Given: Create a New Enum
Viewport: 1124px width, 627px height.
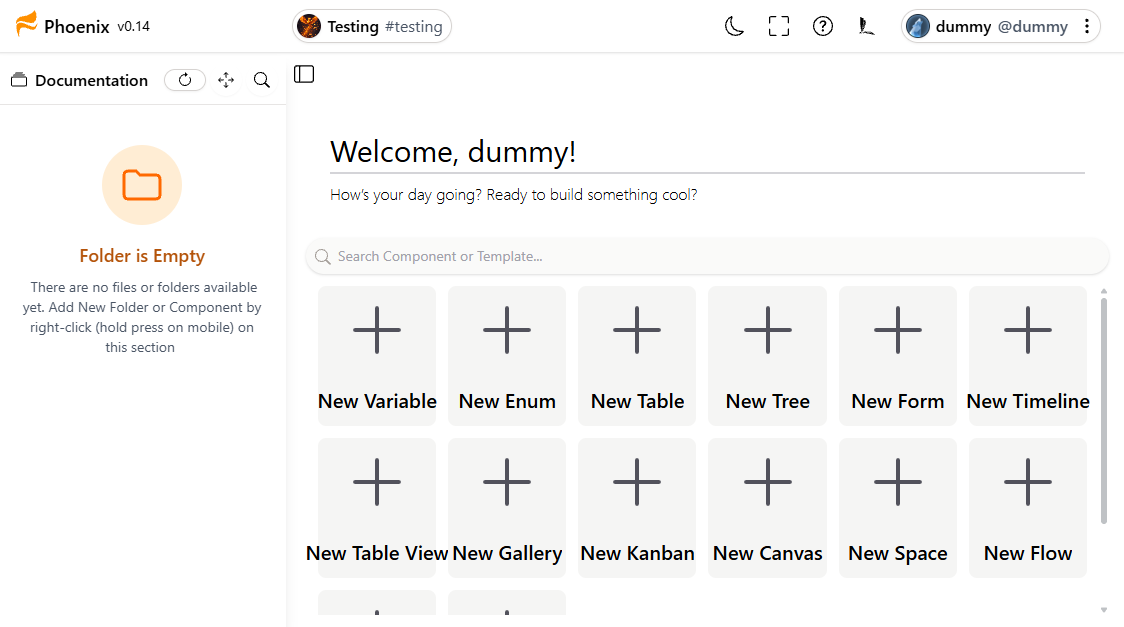Looking at the screenshot, I should [x=507, y=356].
